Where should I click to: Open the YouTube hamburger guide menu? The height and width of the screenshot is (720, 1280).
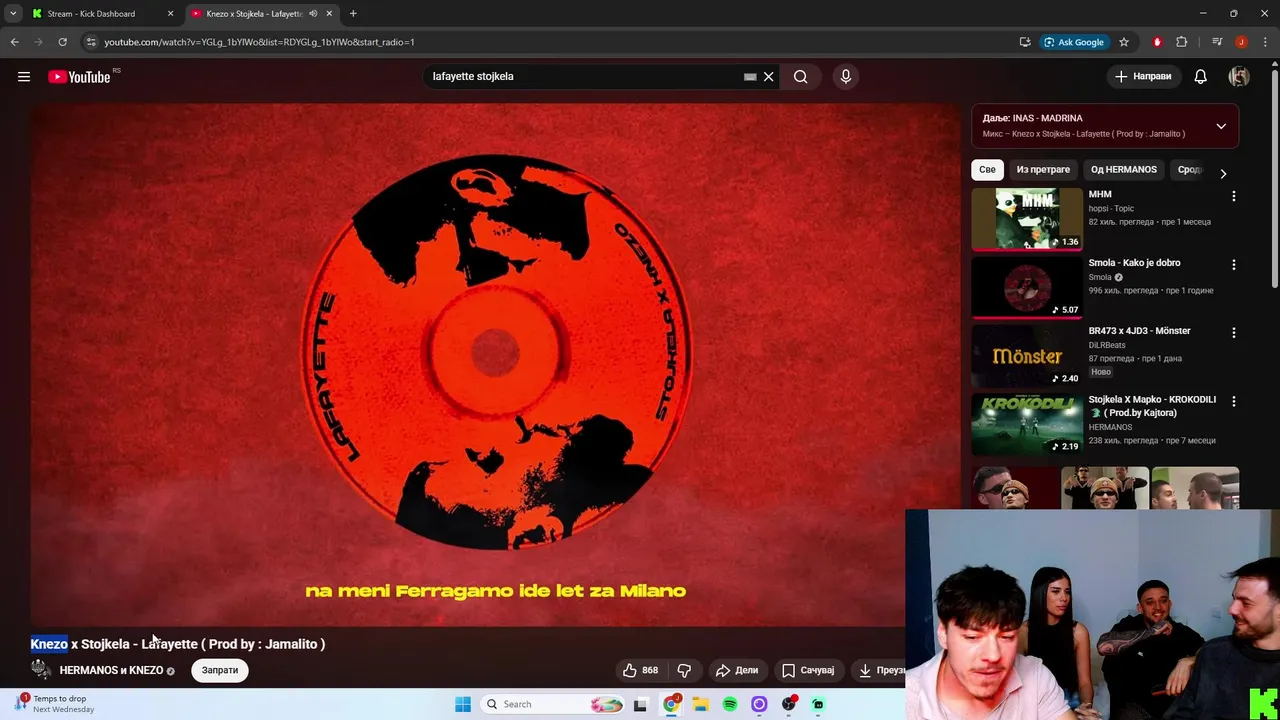(24, 77)
